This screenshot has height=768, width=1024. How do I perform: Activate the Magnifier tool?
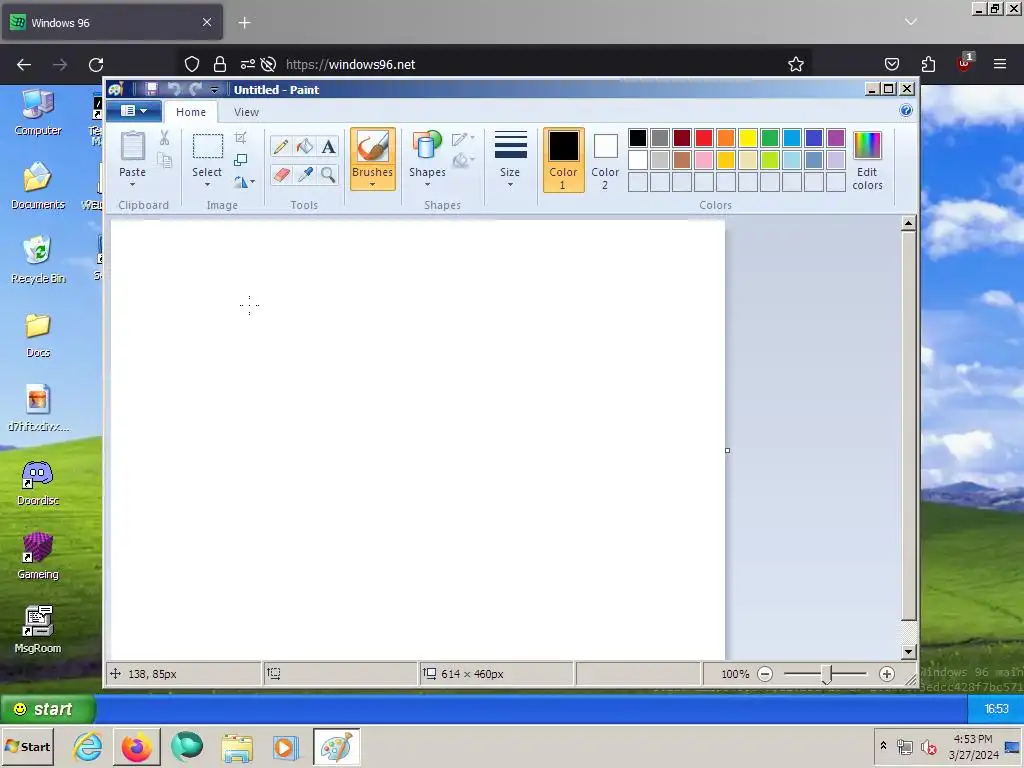pyautogui.click(x=328, y=174)
